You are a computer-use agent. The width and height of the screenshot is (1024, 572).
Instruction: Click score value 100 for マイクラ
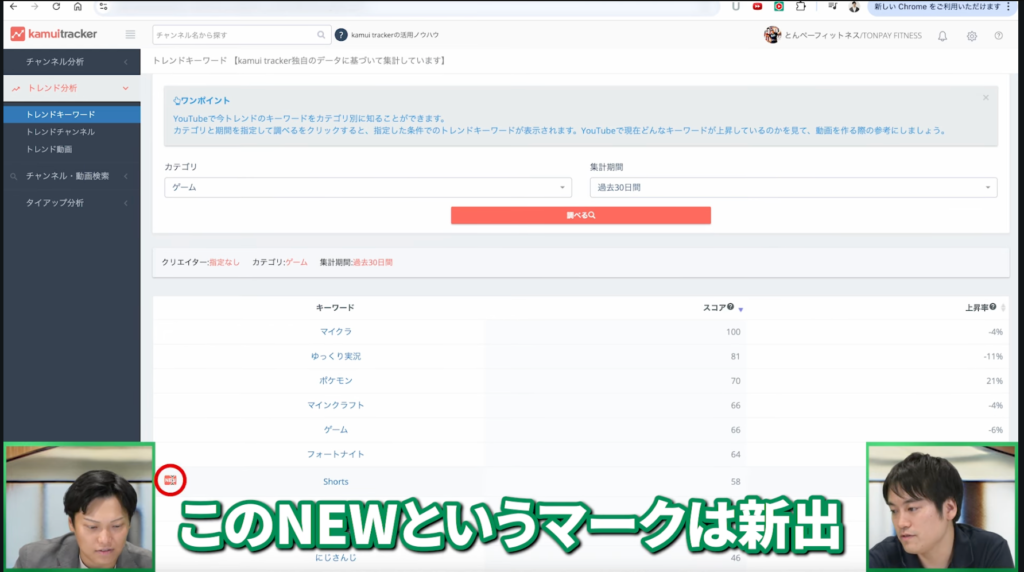(733, 332)
